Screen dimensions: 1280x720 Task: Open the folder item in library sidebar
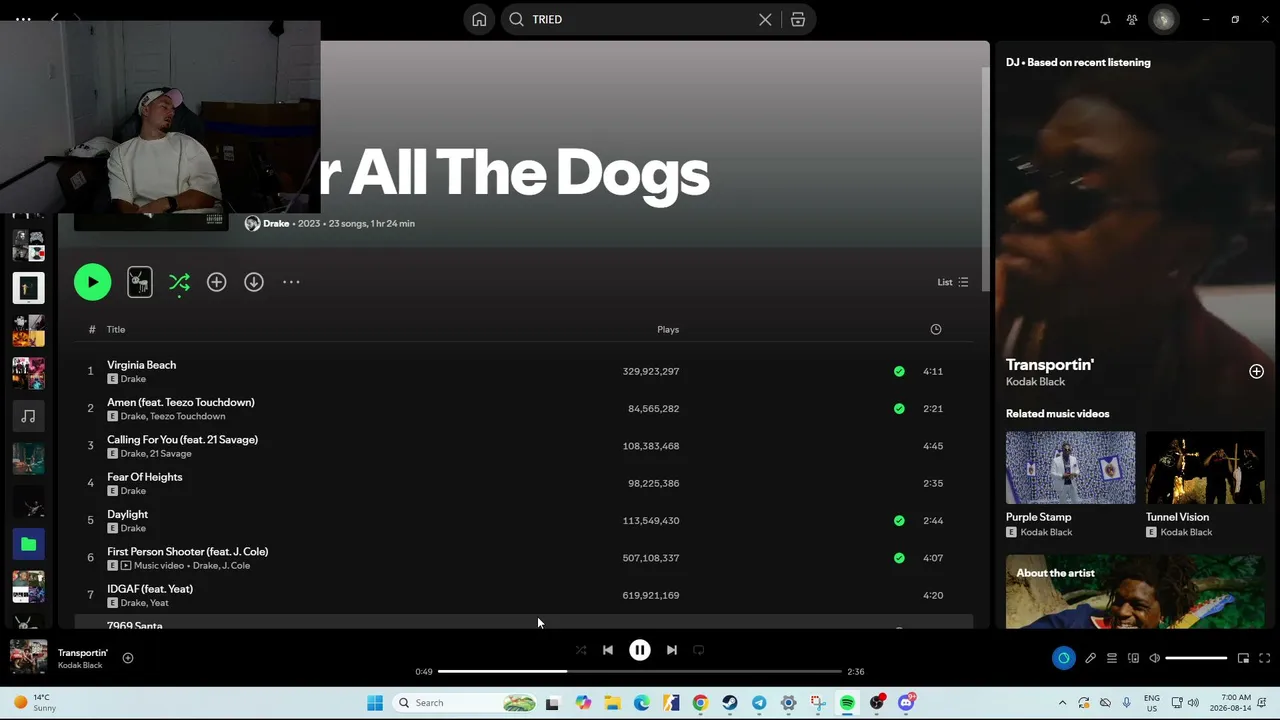28,544
